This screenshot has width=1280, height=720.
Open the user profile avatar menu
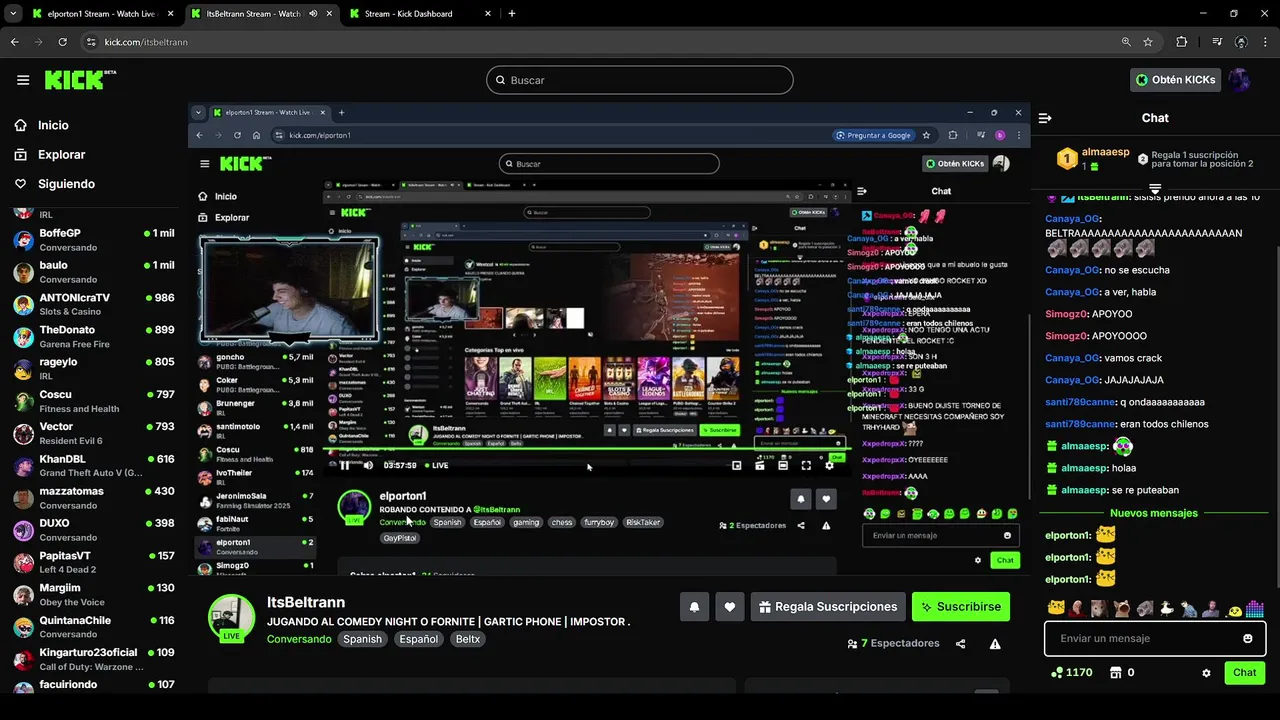pos(1240,80)
